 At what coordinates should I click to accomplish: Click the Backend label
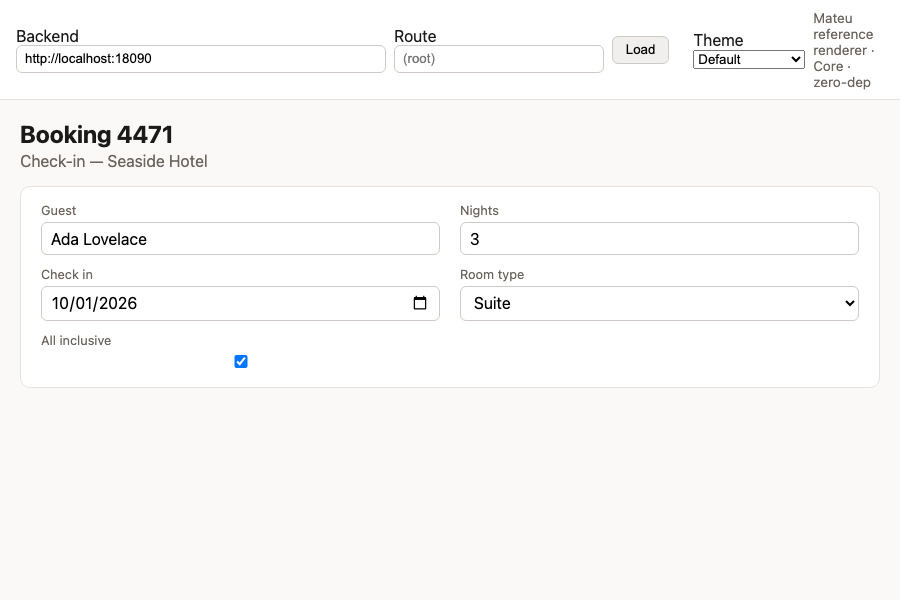(47, 36)
